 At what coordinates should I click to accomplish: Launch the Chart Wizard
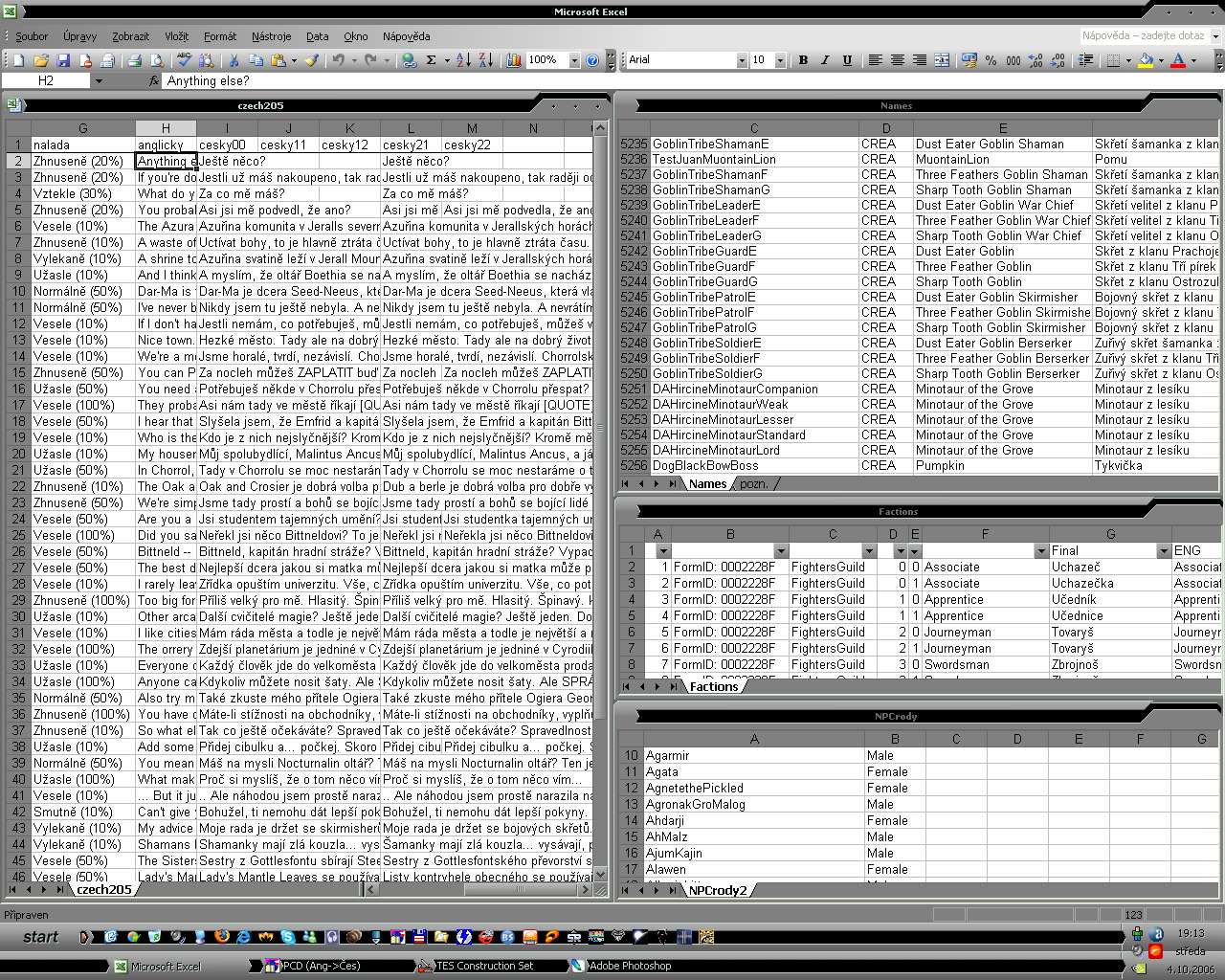[x=514, y=60]
